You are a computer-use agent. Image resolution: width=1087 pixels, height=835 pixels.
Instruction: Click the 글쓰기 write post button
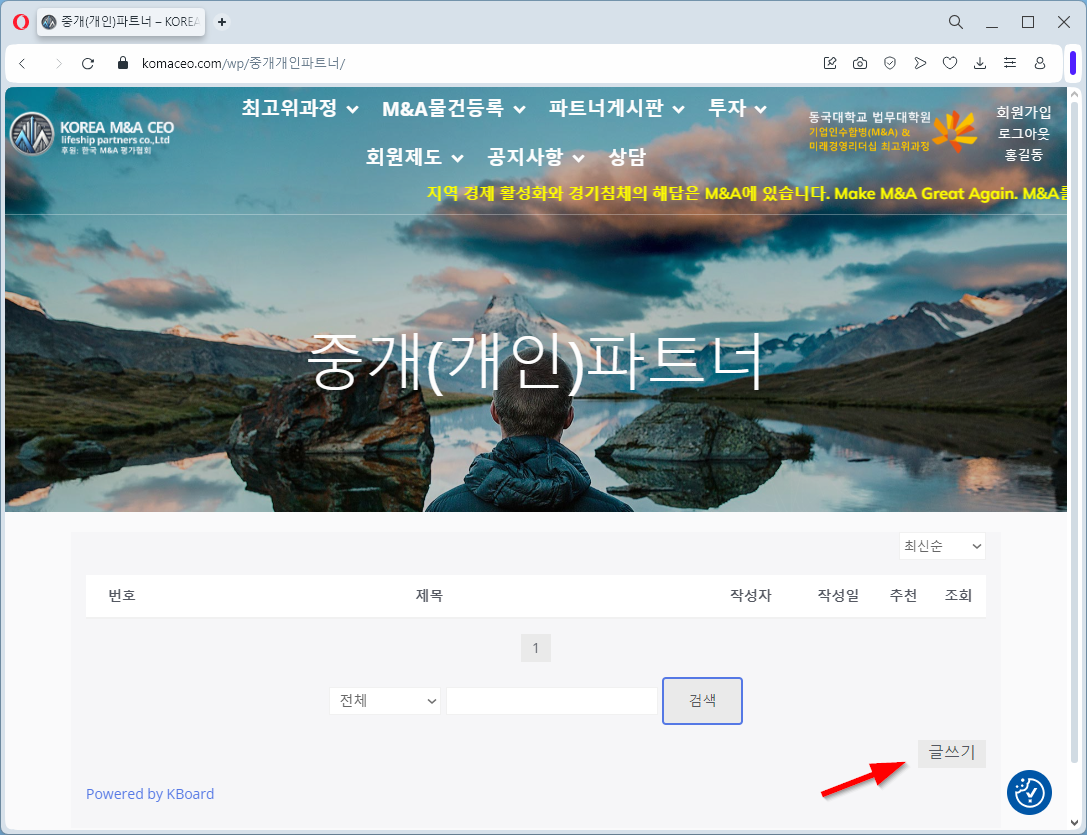click(x=951, y=753)
